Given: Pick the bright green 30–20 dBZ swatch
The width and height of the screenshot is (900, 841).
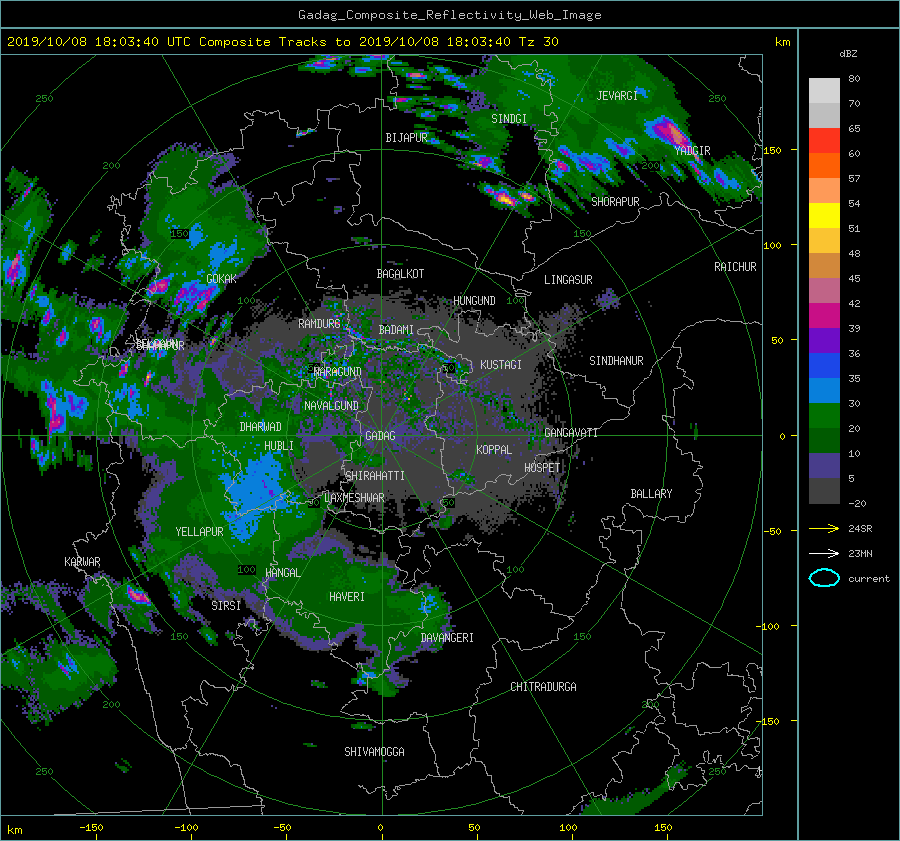Looking at the screenshot, I should coord(824,416).
